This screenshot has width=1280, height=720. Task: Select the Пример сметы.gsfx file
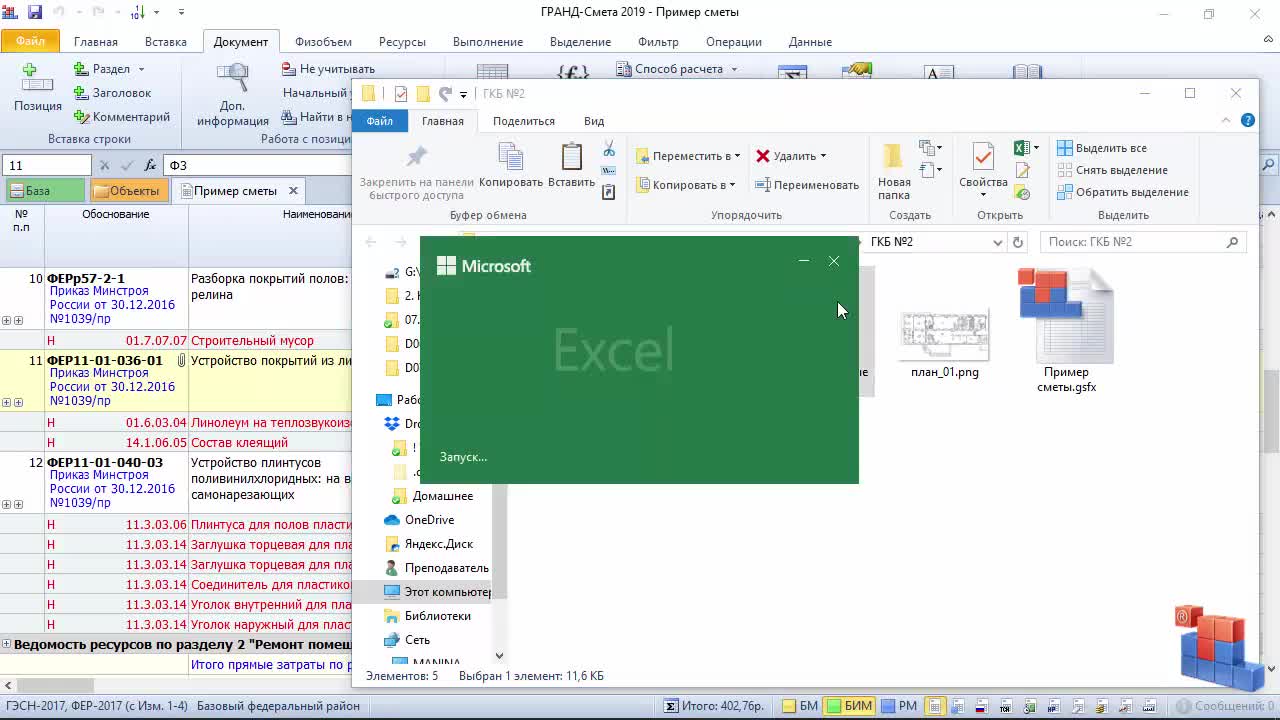tap(1066, 332)
